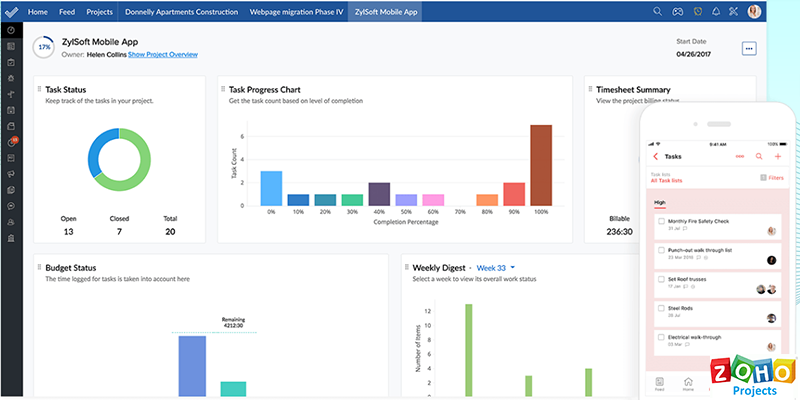Open the wrench and screwdriver setup icon
Image resolution: width=800 pixels, height=400 pixels.
(734, 11)
